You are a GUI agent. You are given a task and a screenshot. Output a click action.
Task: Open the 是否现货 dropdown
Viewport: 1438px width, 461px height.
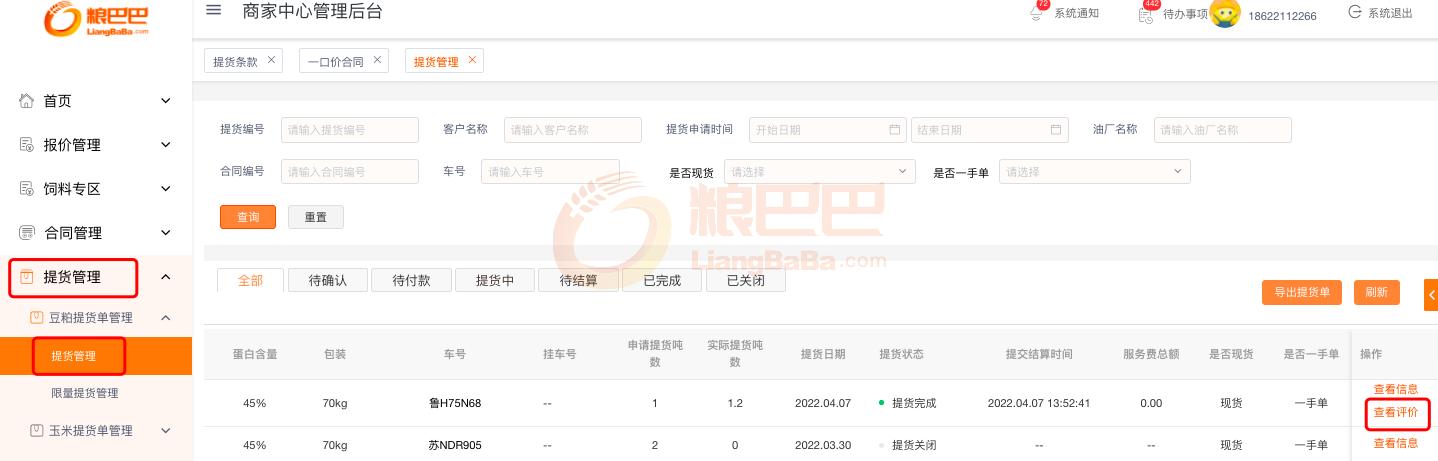pos(819,172)
